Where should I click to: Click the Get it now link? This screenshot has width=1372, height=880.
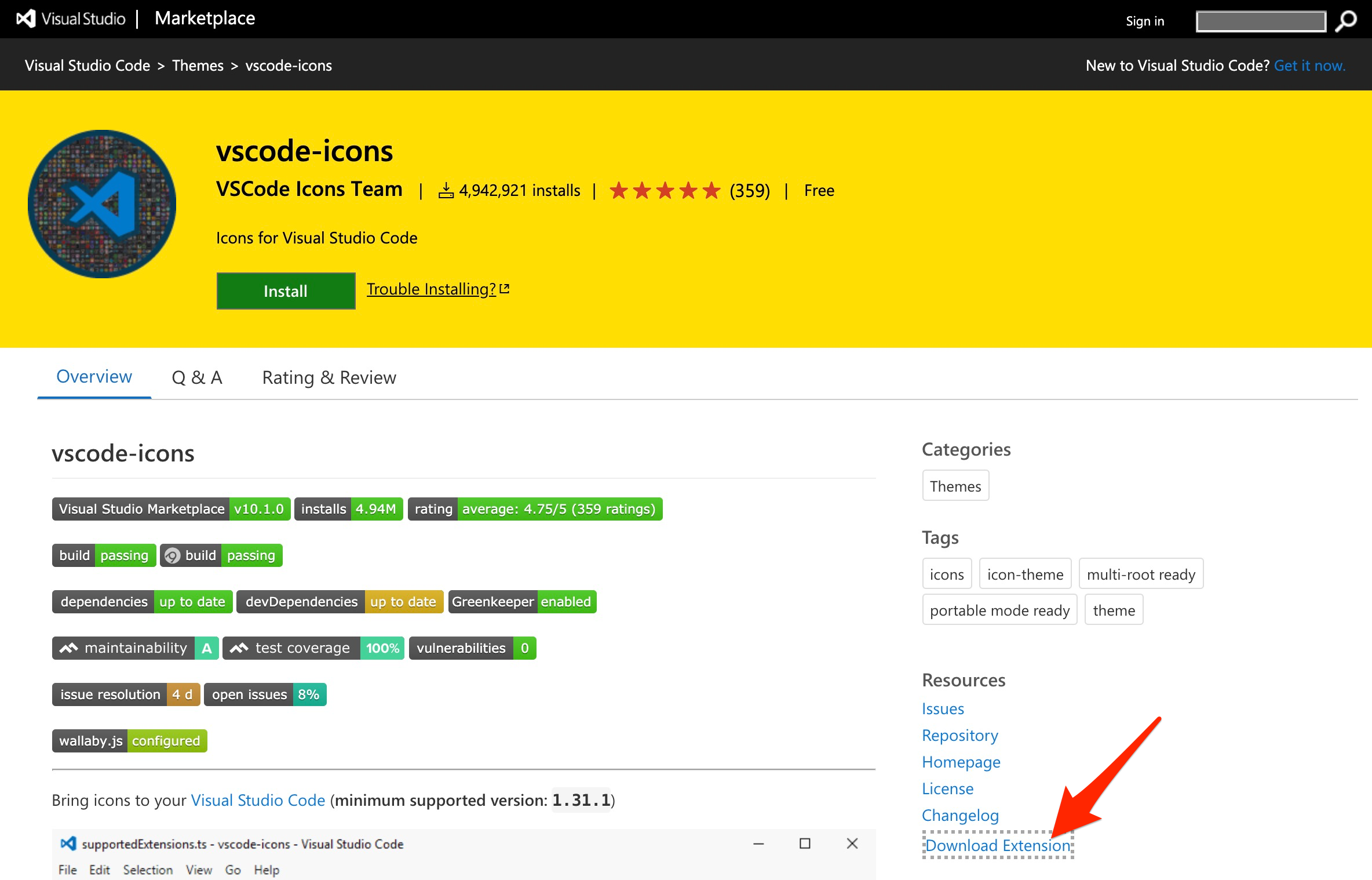[1309, 66]
